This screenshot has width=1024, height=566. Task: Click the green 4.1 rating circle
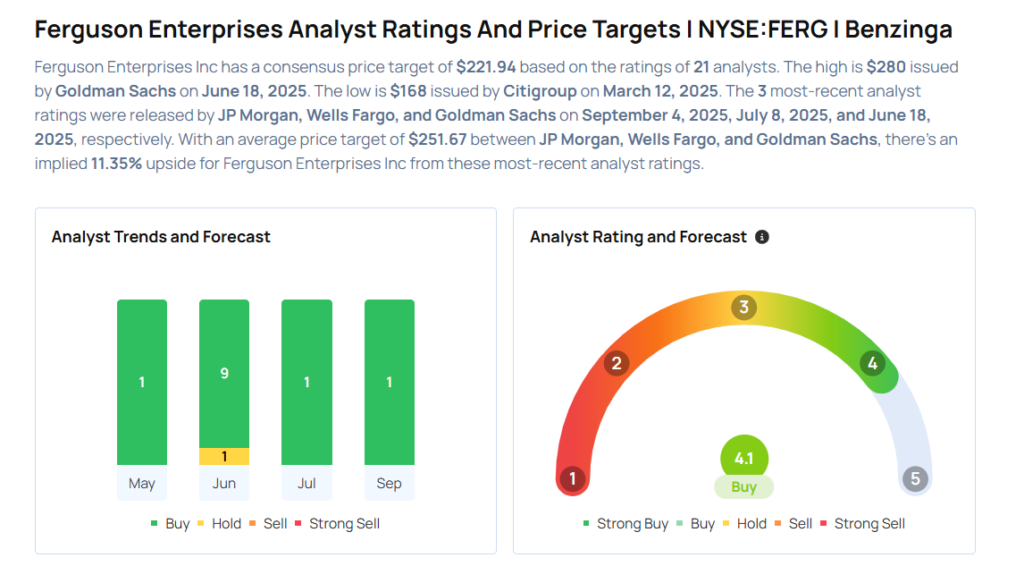pos(743,458)
